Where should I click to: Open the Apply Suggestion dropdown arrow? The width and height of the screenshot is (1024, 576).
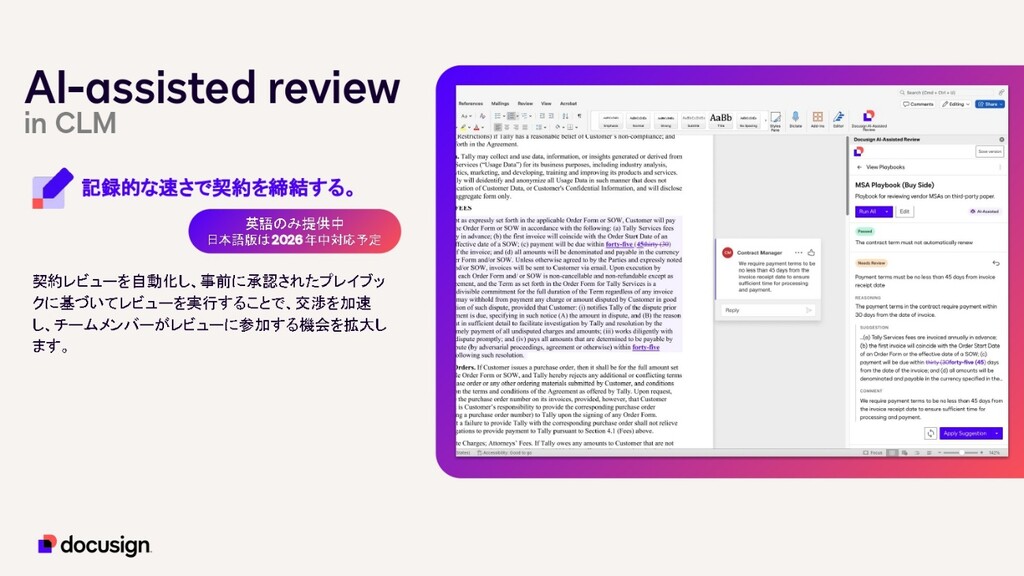point(997,433)
